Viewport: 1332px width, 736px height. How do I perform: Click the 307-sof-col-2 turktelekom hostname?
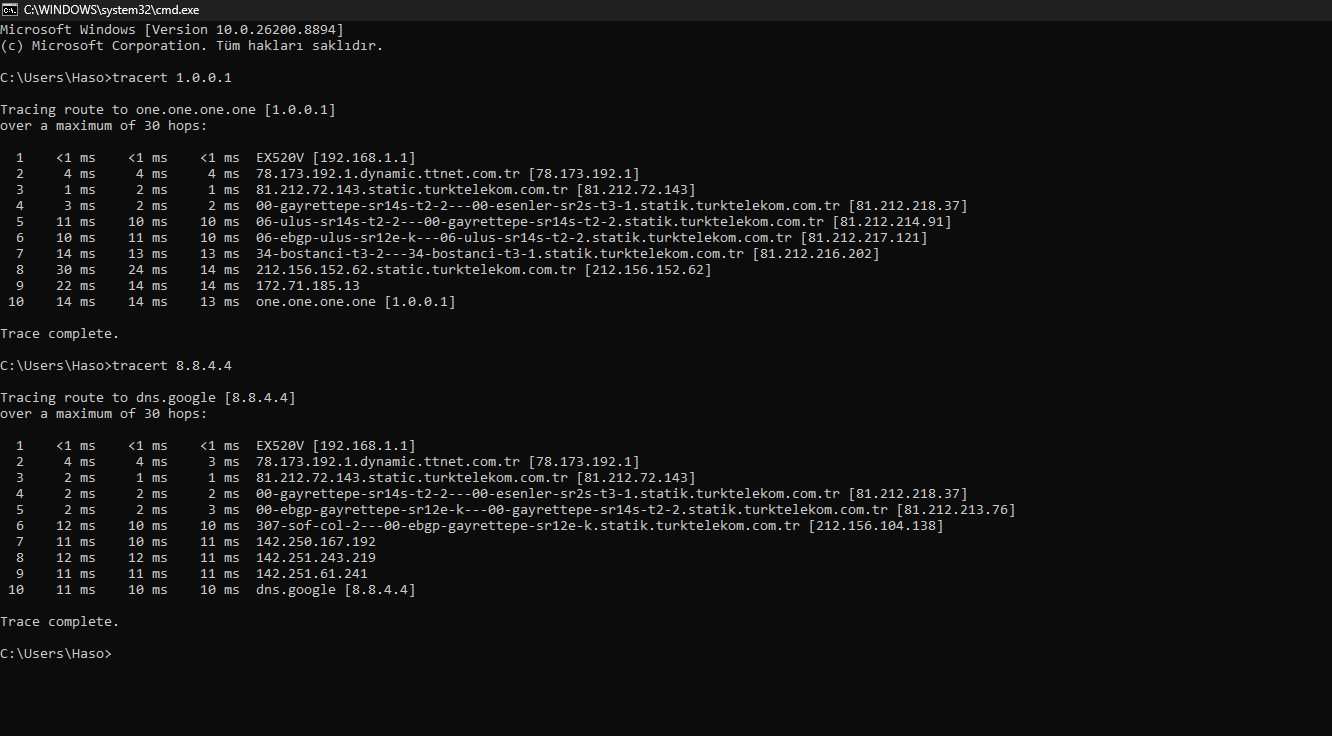tap(528, 526)
